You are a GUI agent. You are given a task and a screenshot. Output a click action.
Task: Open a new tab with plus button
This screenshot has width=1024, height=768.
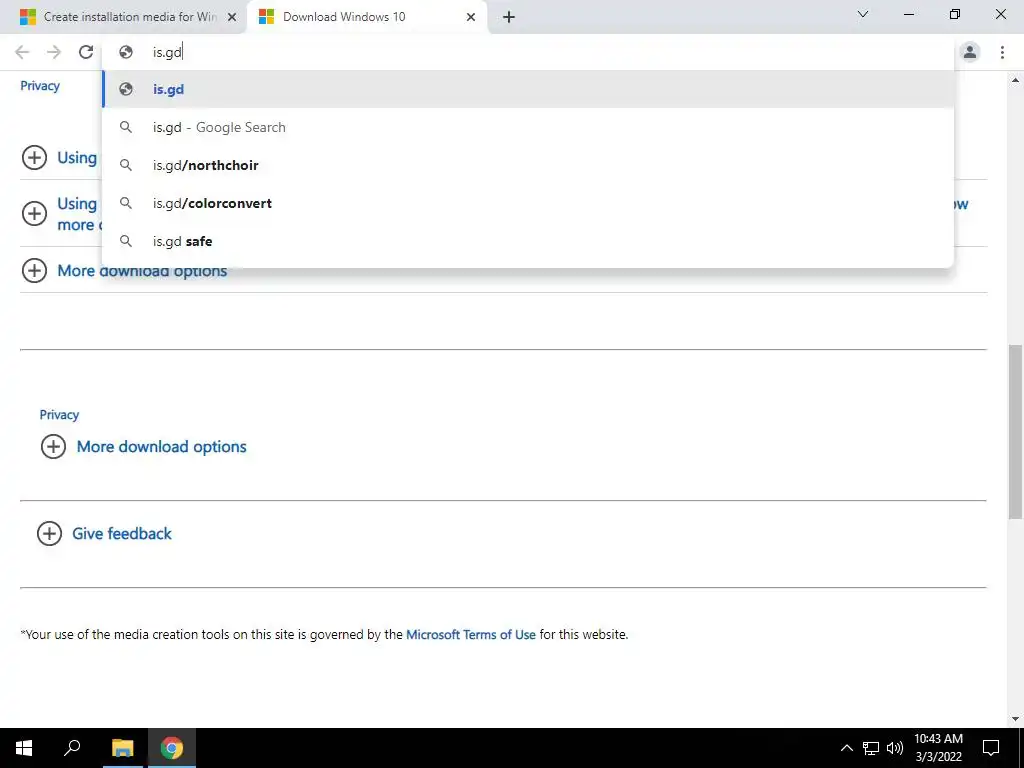[509, 17]
